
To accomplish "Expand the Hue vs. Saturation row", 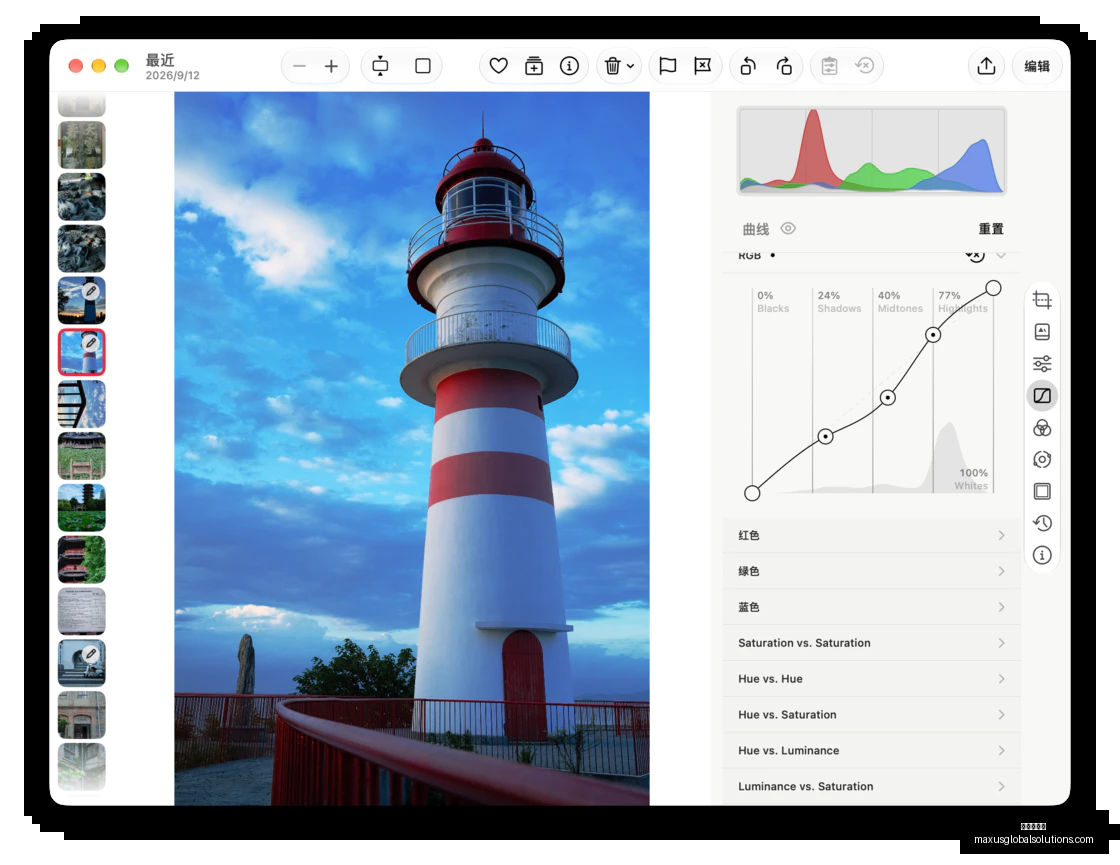I will (871, 714).
